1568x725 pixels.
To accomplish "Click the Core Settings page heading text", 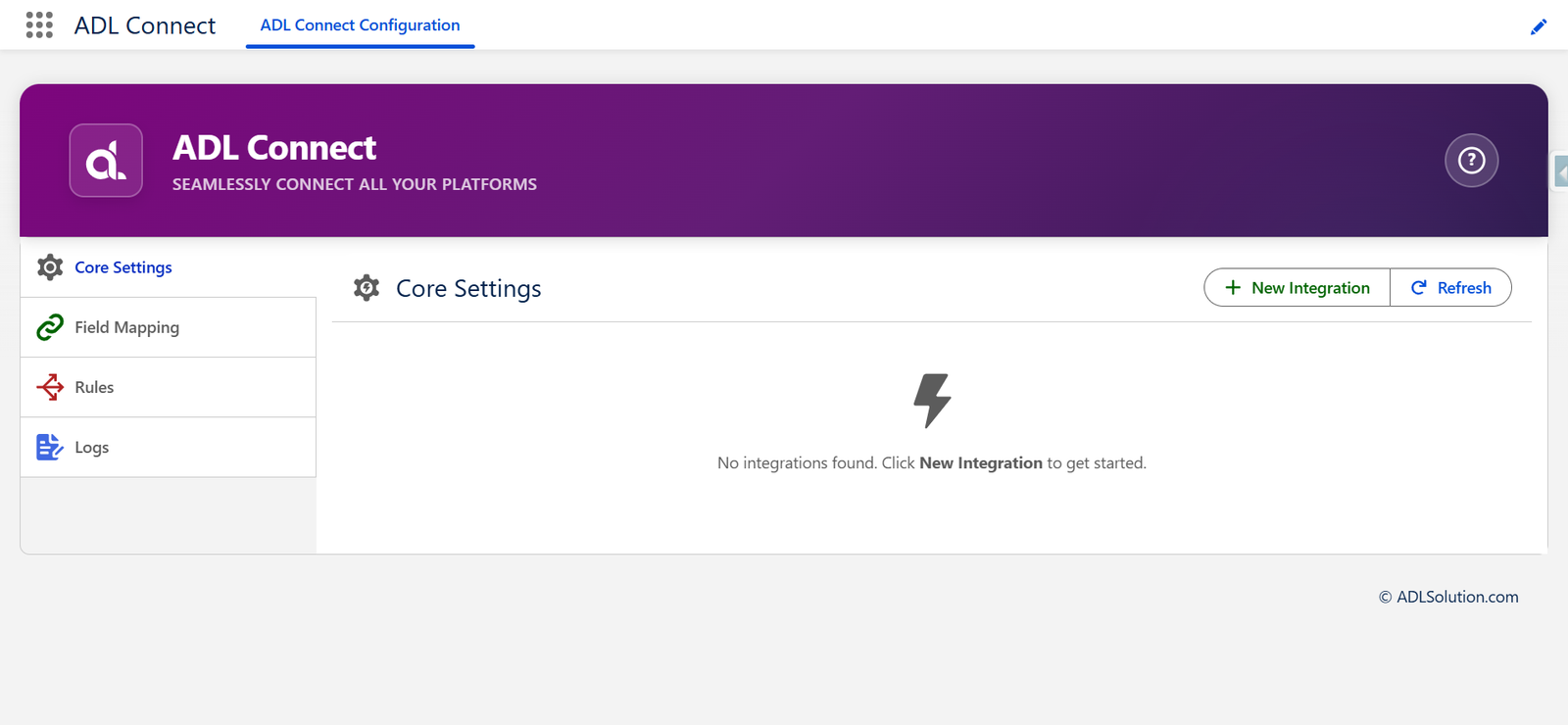I will coord(468,288).
